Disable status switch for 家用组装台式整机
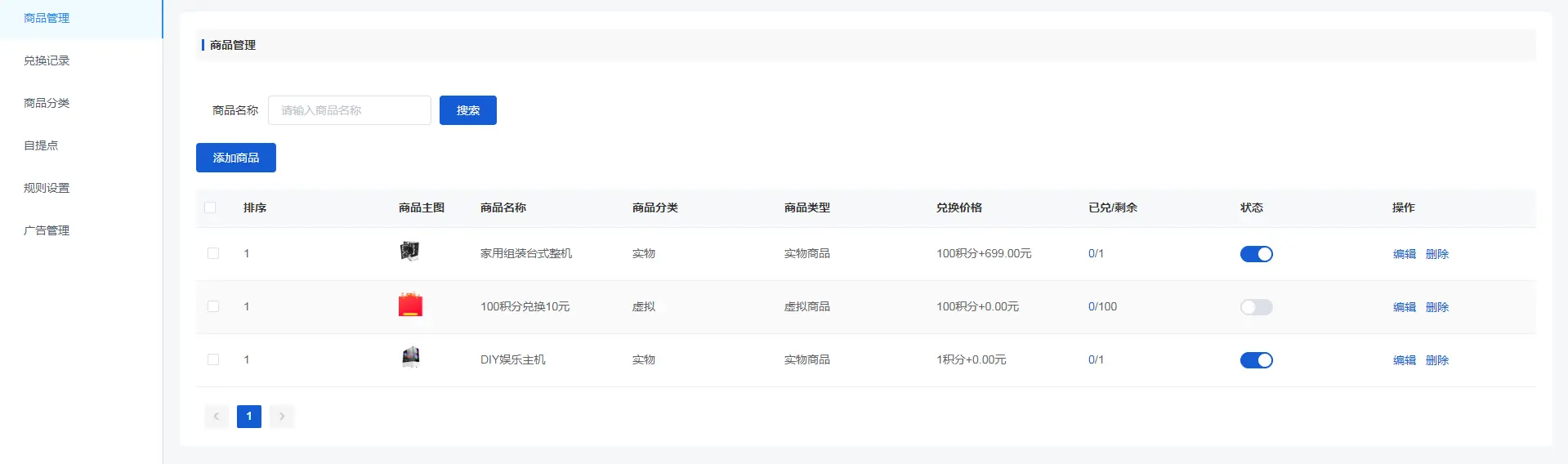The image size is (1568, 464). tap(1257, 254)
